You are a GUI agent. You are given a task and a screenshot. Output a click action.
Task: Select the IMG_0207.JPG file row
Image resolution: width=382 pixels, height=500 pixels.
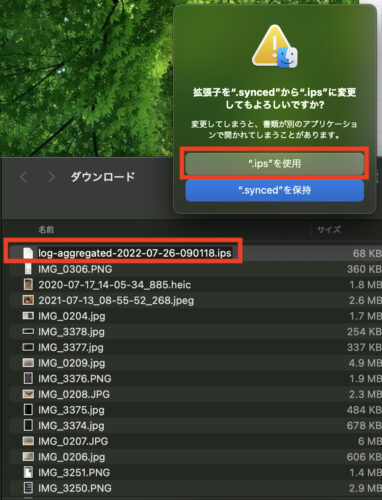tap(195, 441)
